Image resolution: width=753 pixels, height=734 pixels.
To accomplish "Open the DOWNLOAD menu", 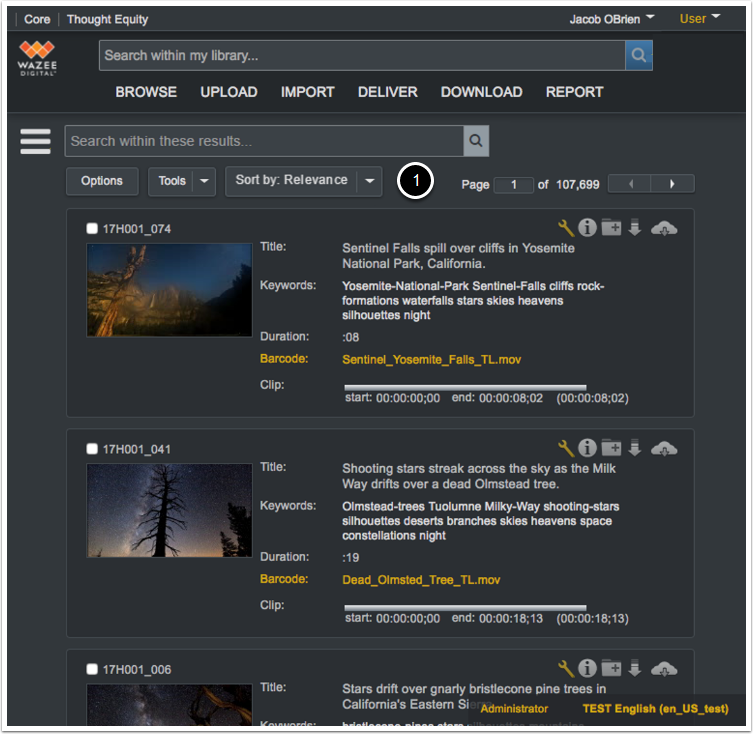I will pyautogui.click(x=481, y=92).
